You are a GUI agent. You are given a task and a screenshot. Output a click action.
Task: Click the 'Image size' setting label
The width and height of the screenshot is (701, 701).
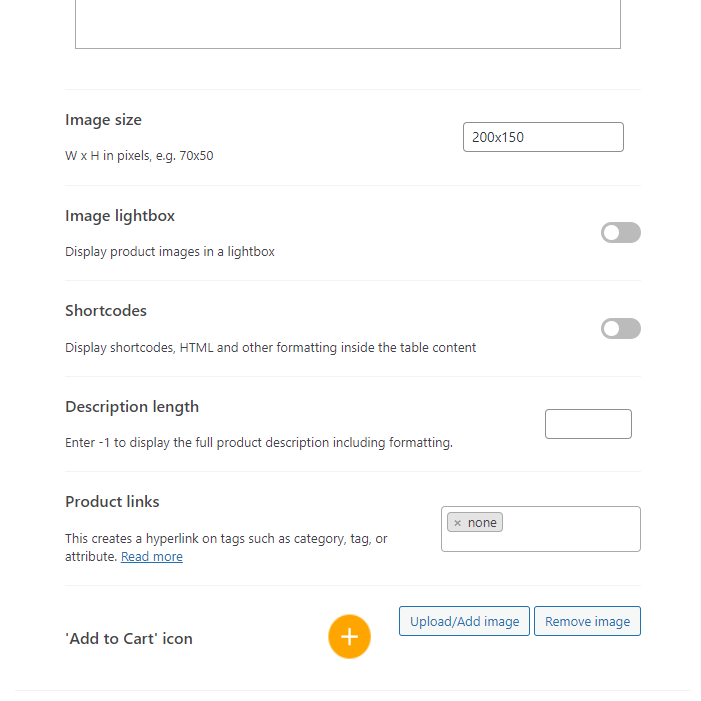point(103,120)
